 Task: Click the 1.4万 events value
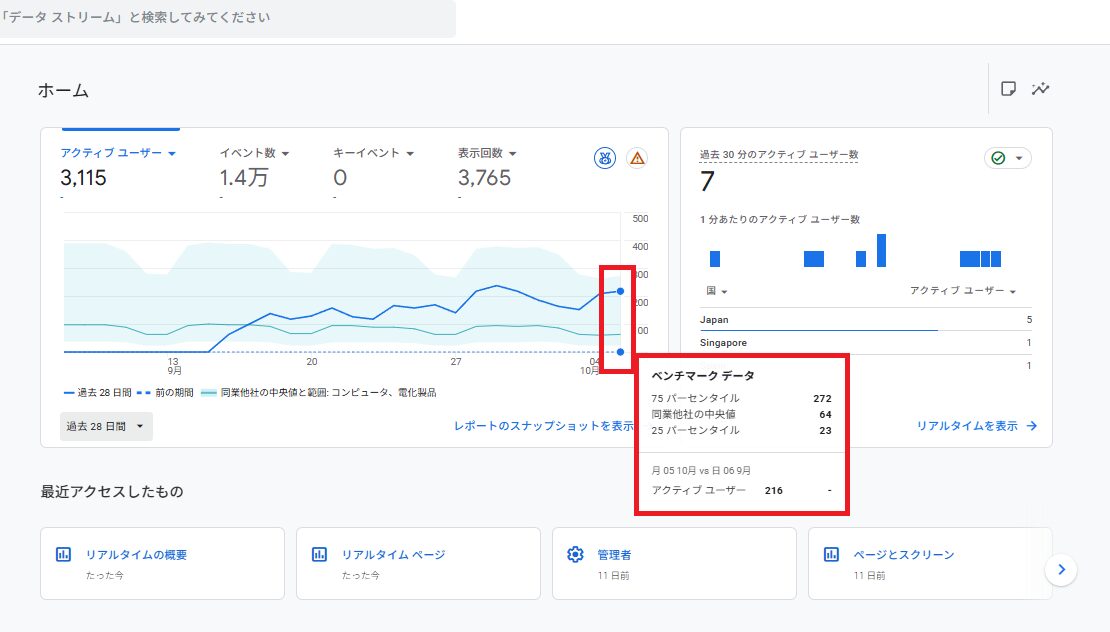tap(244, 178)
